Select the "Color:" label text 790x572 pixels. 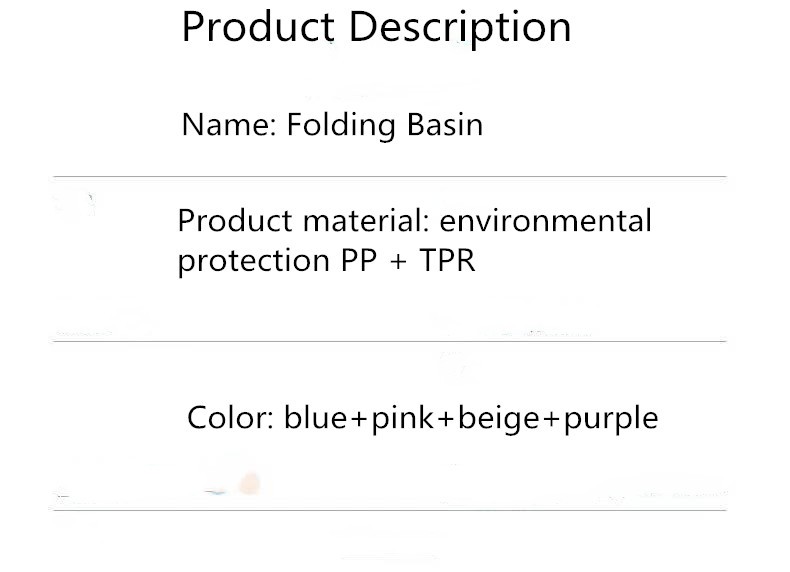click(231, 417)
